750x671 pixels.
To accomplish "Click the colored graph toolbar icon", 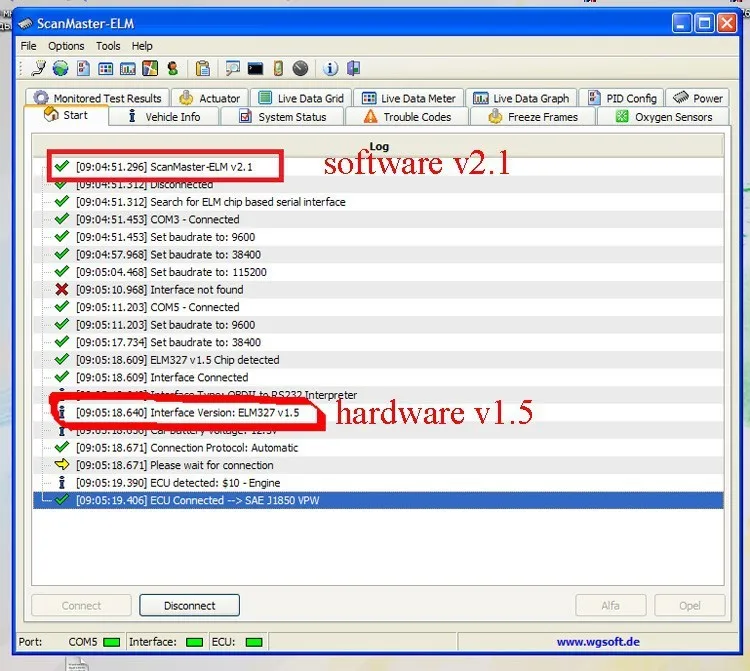I will click(150, 68).
